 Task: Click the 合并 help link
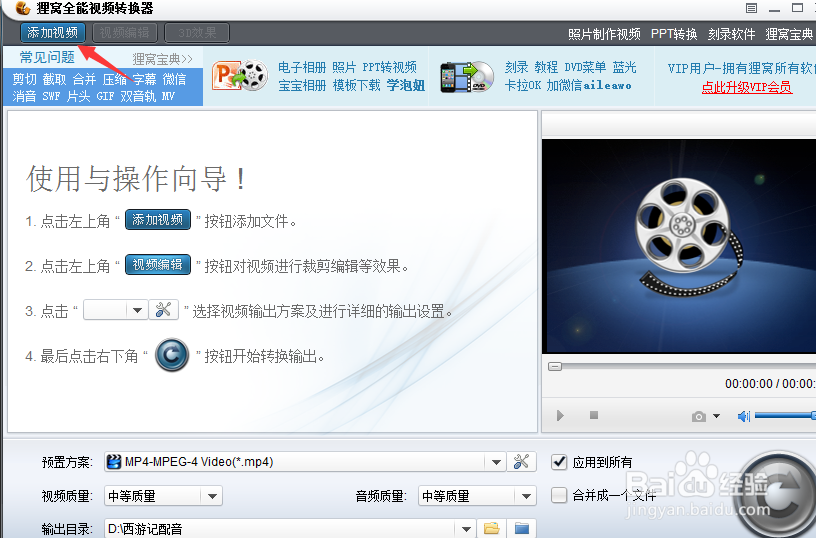click(x=84, y=79)
